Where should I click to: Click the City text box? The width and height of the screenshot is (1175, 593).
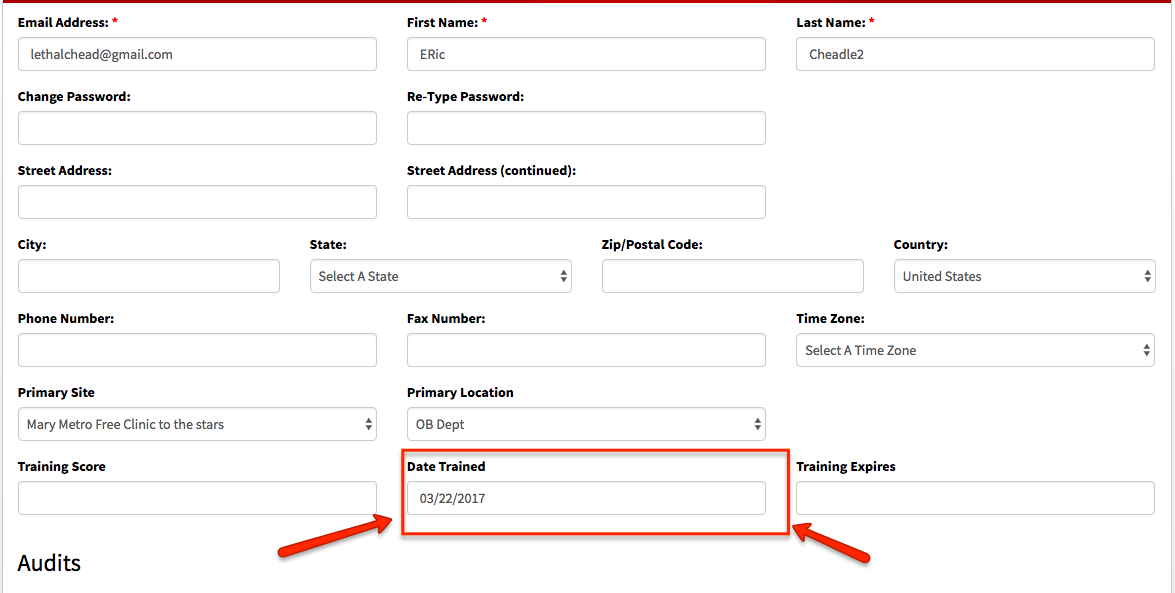(148, 276)
